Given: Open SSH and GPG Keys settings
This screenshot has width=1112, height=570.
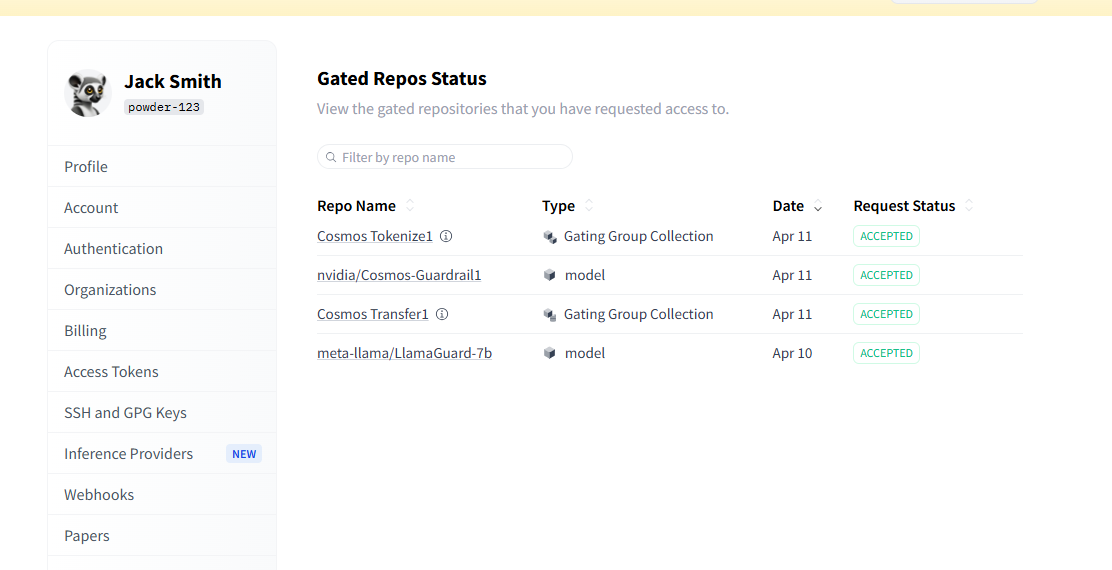Looking at the screenshot, I should point(162,413).
